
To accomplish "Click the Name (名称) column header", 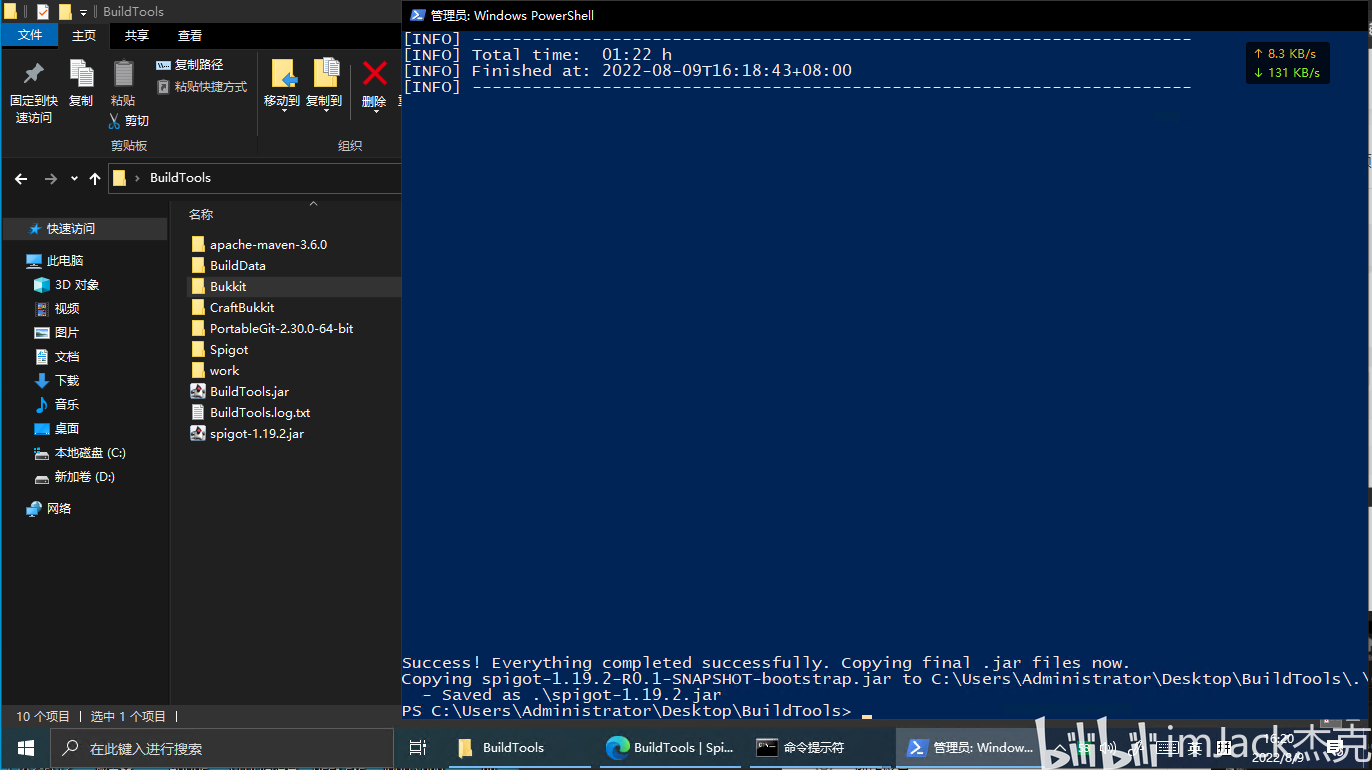I will pos(201,215).
